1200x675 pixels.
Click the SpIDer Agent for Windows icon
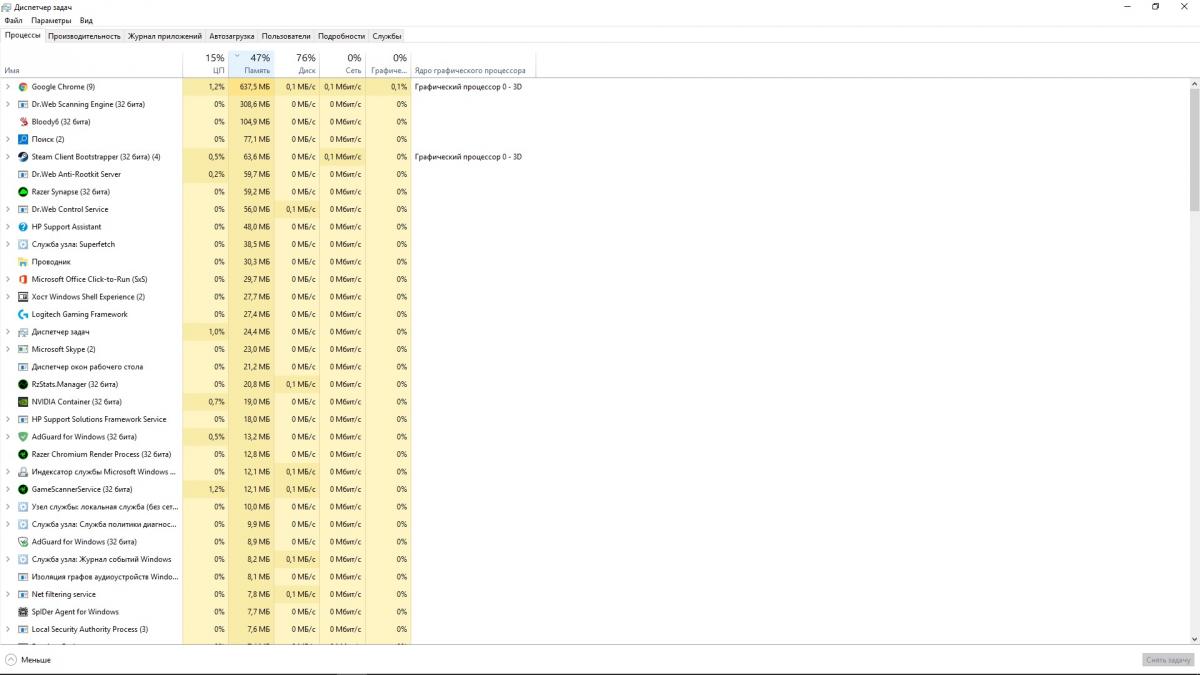(23, 612)
